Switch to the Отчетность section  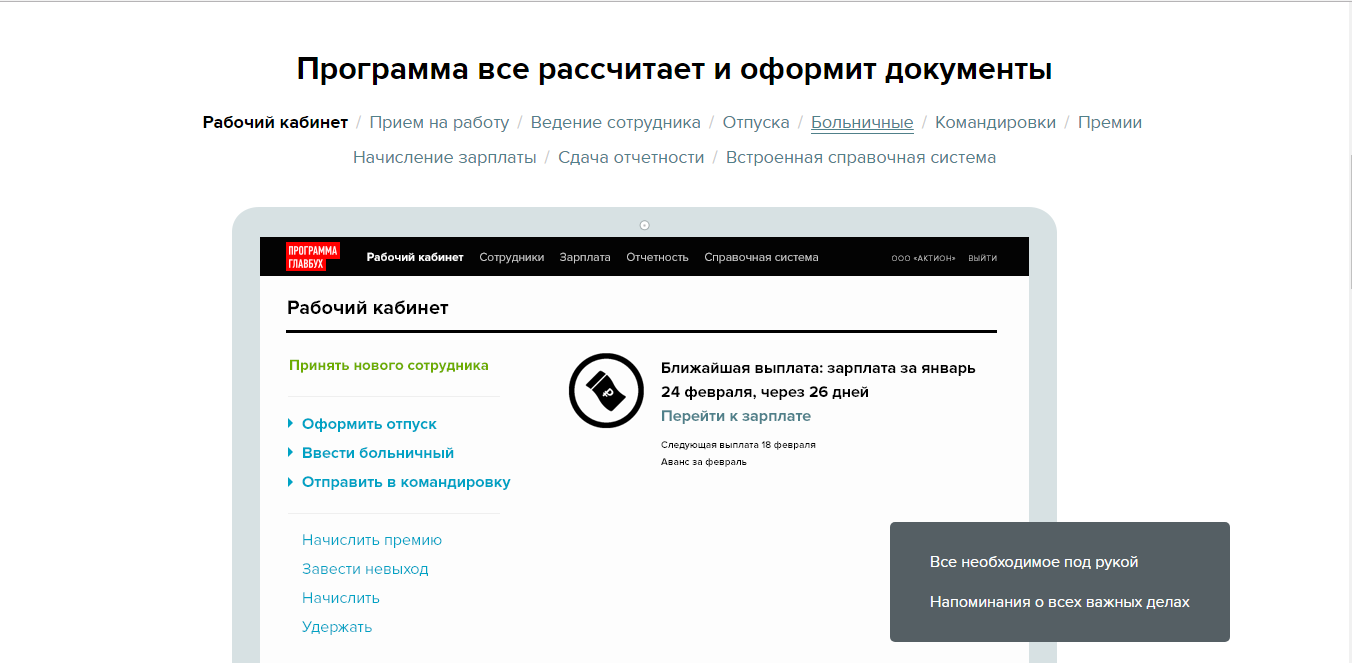pyautogui.click(x=657, y=257)
